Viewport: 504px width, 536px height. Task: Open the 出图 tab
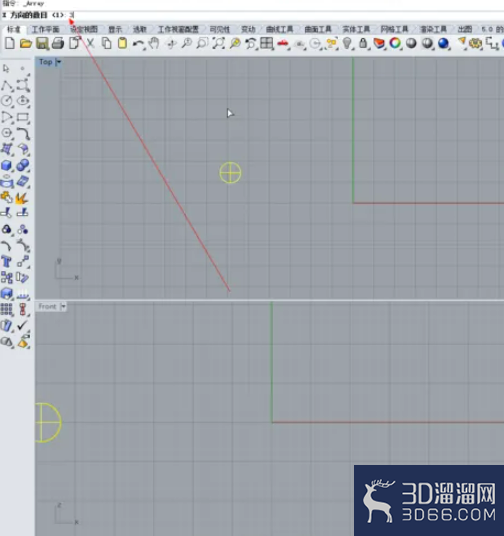465,29
